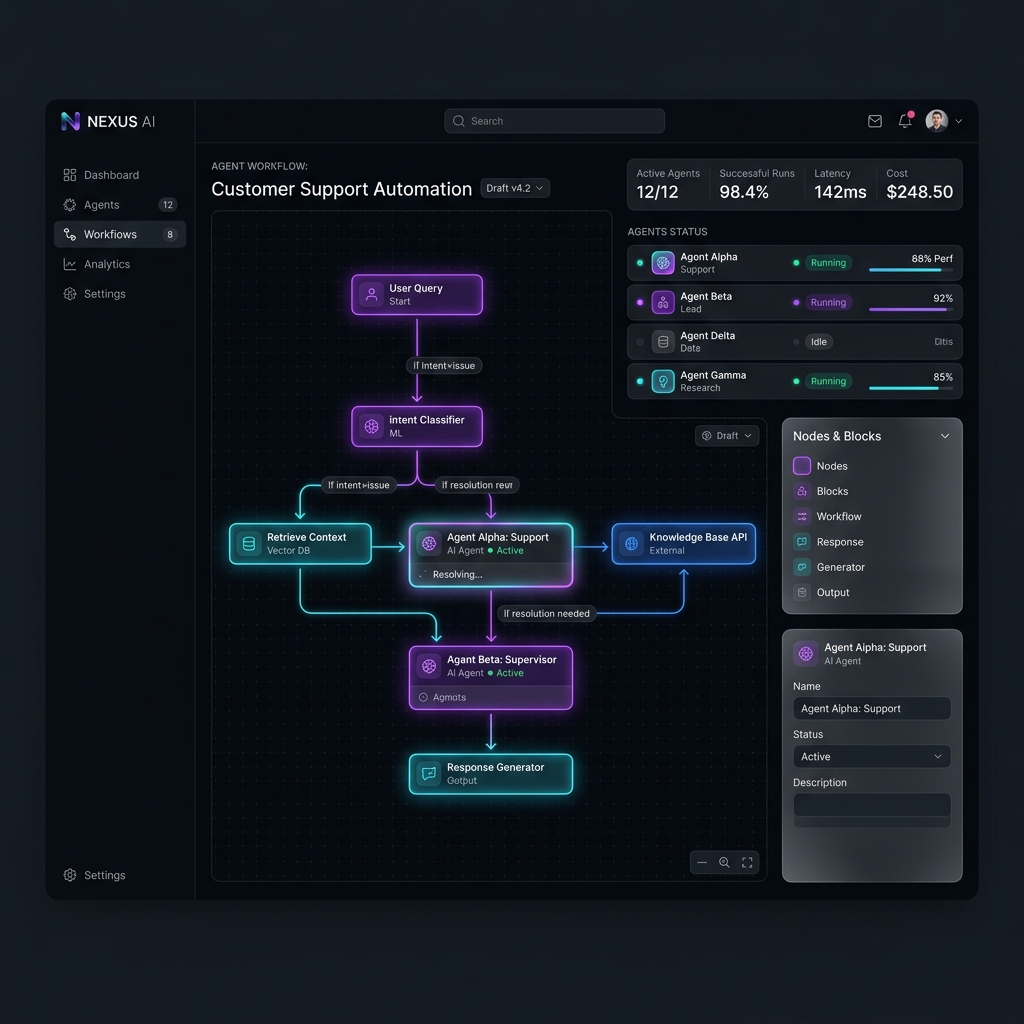Select the Output palette icon
Screen dimensions: 1024x1024
(802, 592)
